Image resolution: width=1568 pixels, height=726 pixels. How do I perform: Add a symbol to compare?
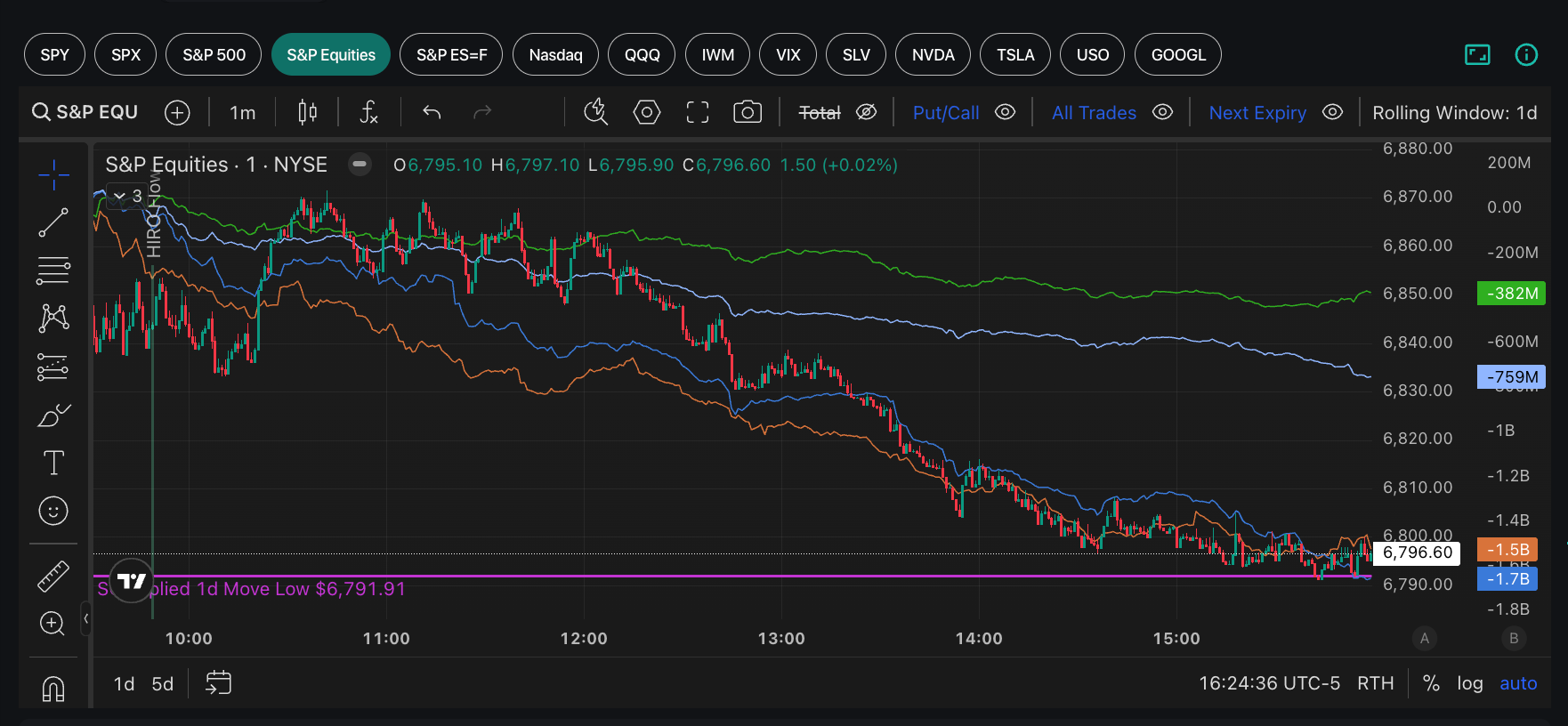(x=178, y=112)
